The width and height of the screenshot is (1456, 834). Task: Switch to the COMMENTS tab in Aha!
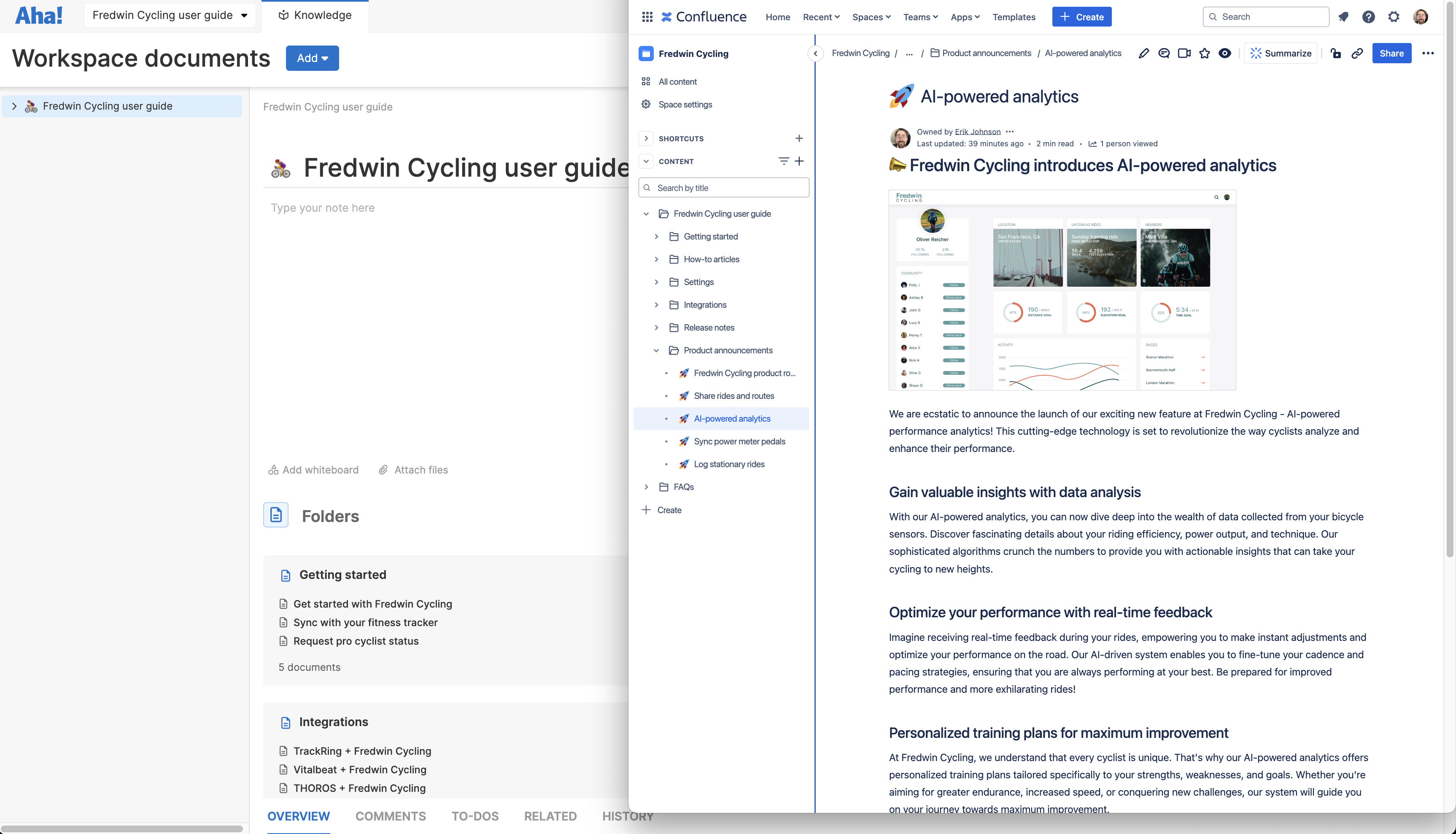click(x=391, y=816)
